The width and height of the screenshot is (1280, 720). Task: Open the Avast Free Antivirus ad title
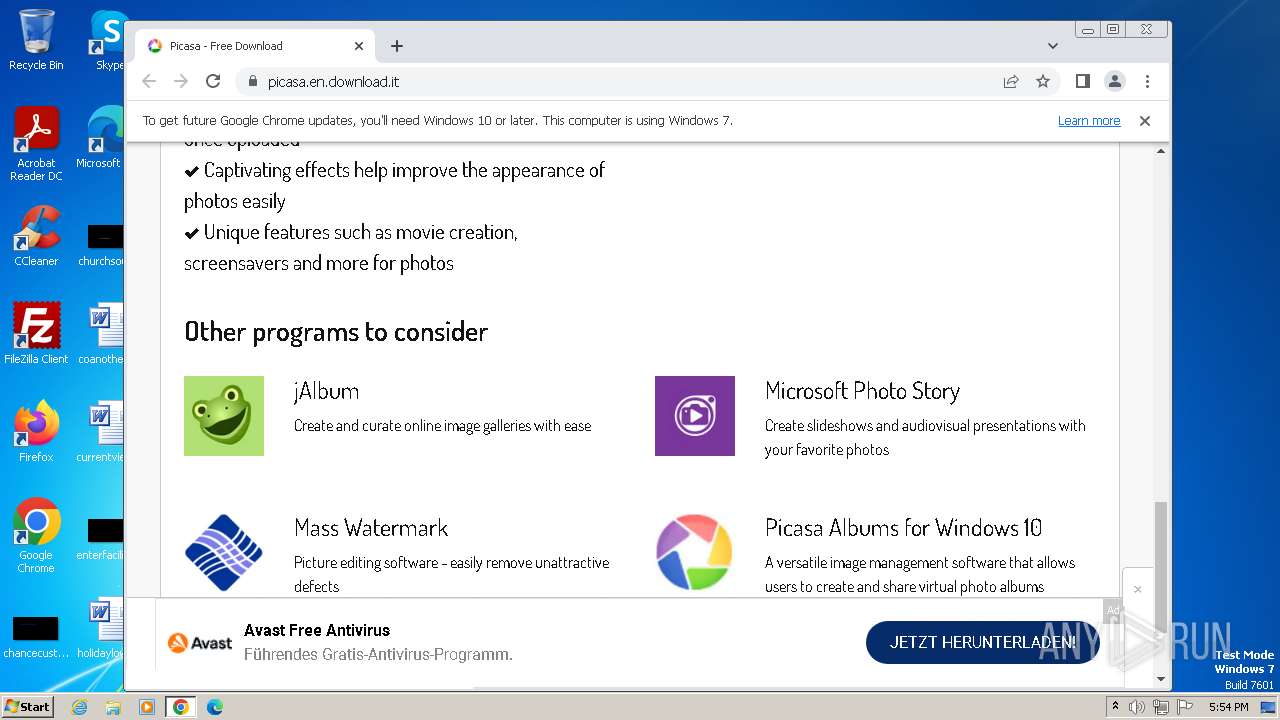(317, 630)
